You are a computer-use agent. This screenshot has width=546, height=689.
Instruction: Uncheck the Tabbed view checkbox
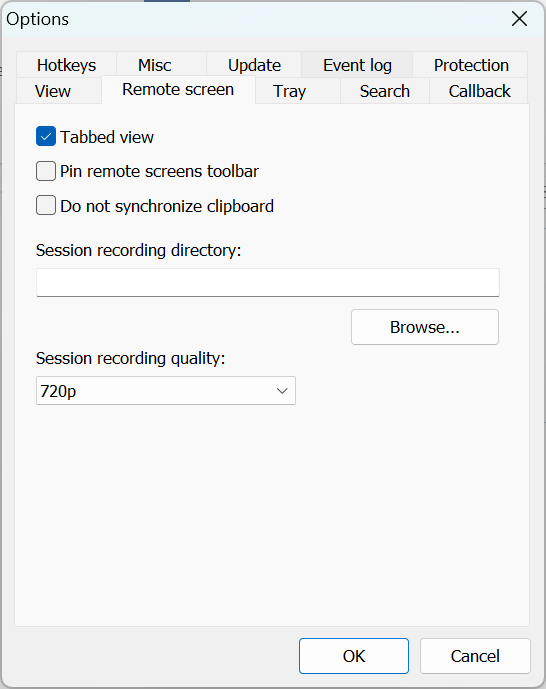pyautogui.click(x=46, y=136)
